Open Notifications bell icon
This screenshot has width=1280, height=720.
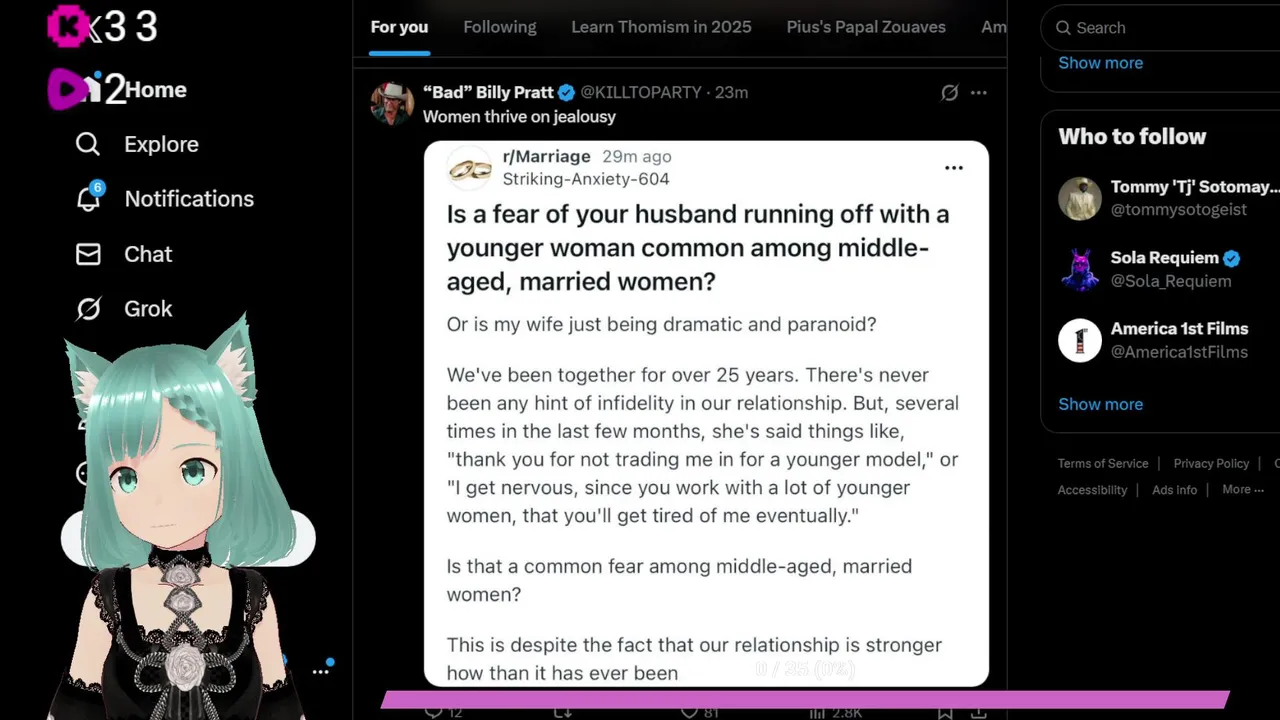point(88,198)
